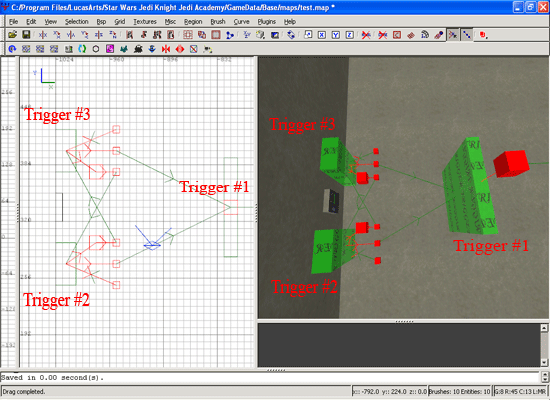Image resolution: width=550 pixels, height=400 pixels.
Task: Click the Hollow brush toolbar icon
Action: pos(216,35)
